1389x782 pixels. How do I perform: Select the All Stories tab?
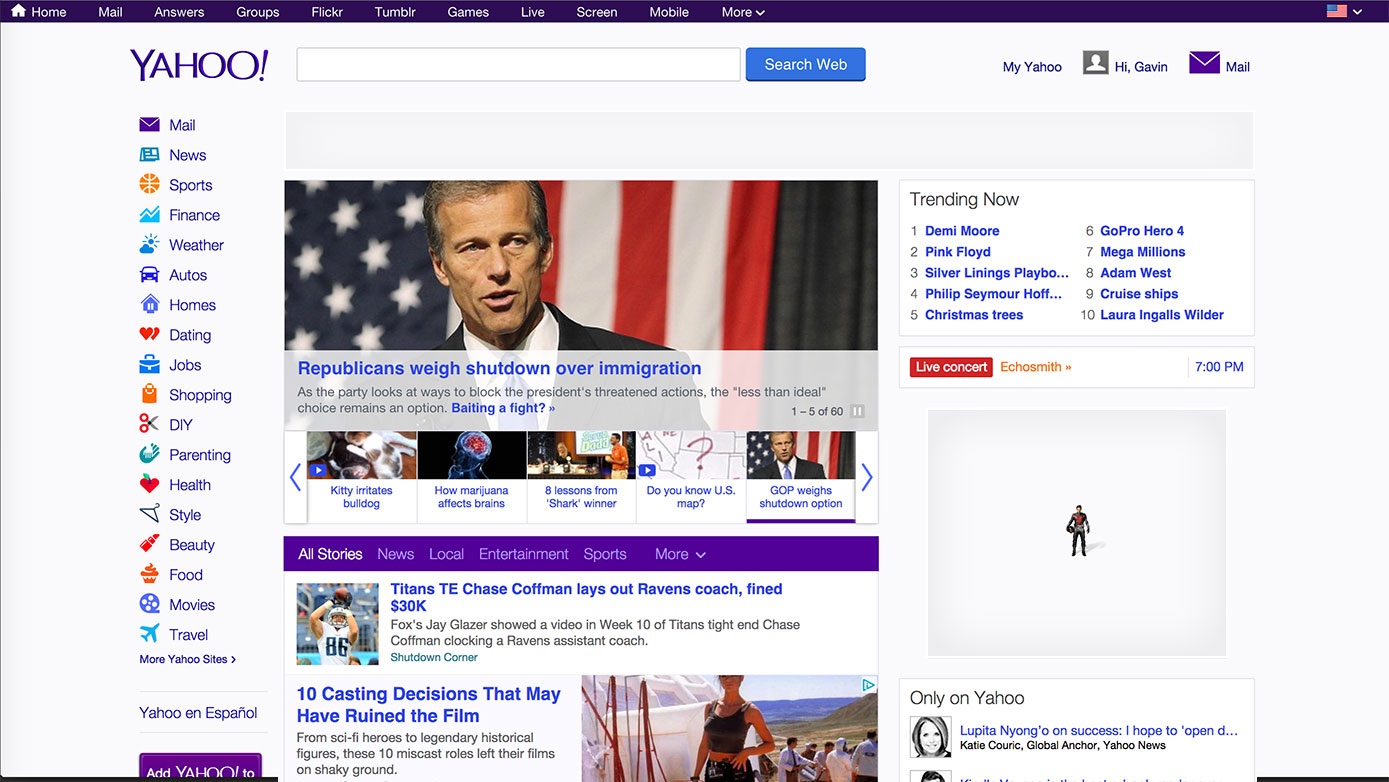[x=330, y=554]
